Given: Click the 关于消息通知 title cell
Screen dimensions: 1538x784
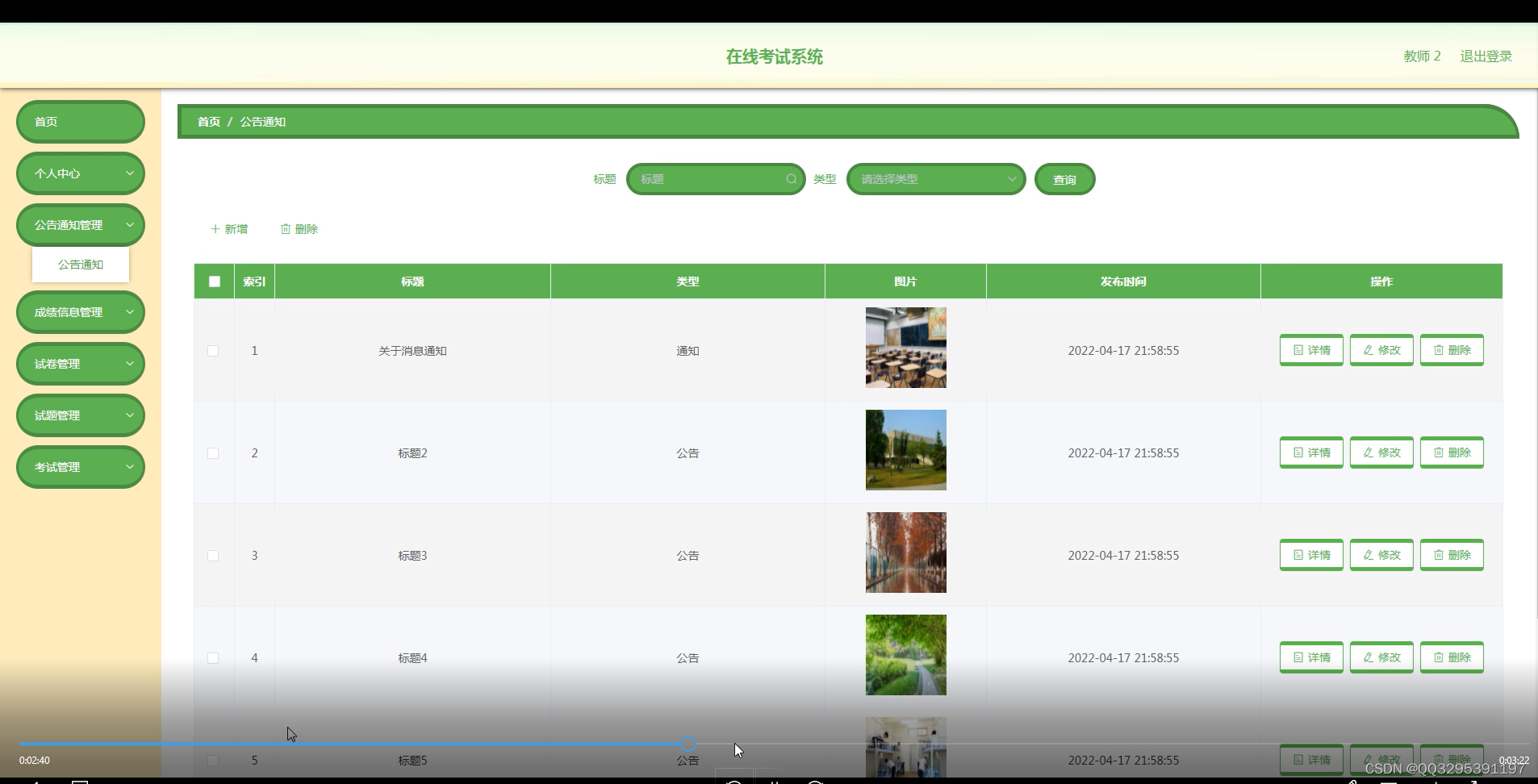Looking at the screenshot, I should 412,351.
